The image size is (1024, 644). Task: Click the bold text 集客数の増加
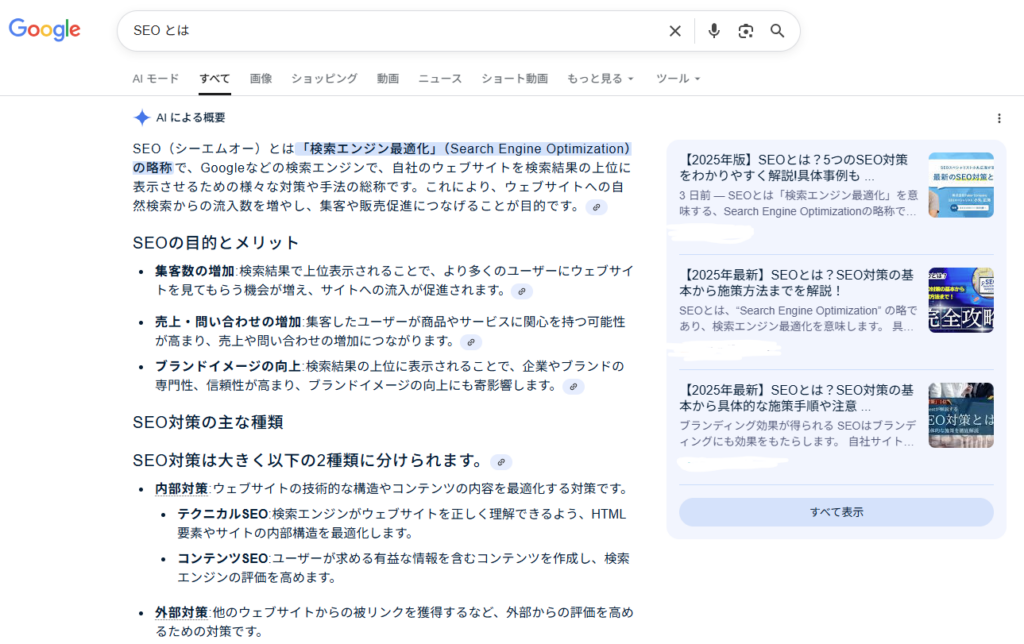[195, 271]
